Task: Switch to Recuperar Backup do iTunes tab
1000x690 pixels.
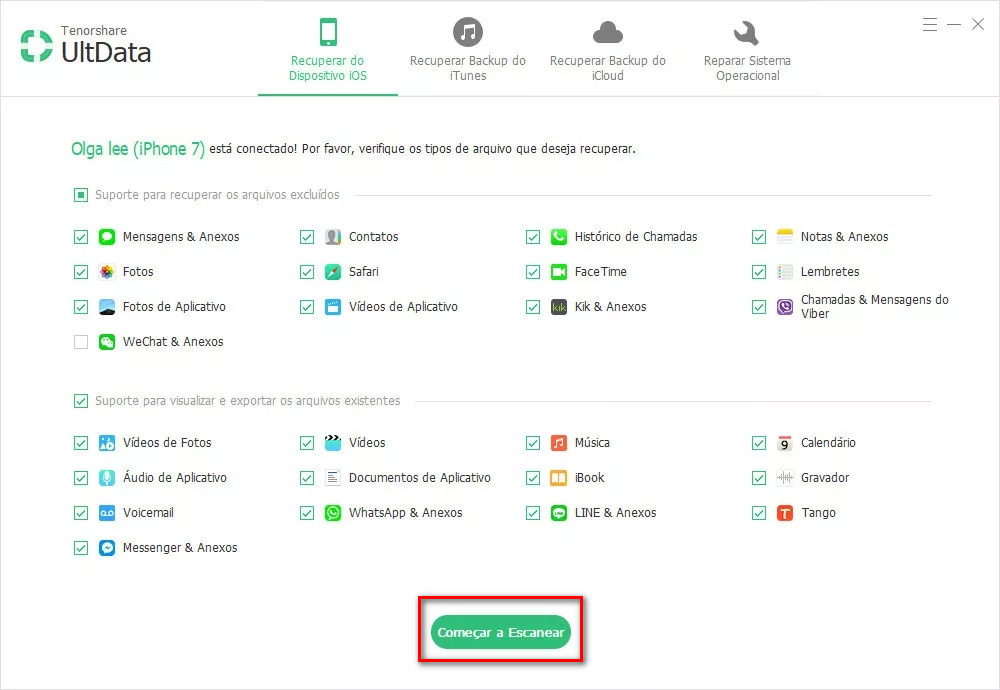Action: (x=467, y=51)
